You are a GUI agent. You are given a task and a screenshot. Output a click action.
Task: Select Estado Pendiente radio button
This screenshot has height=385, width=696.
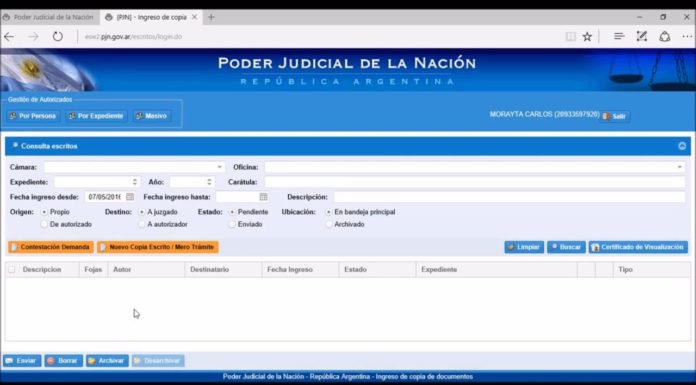point(232,212)
